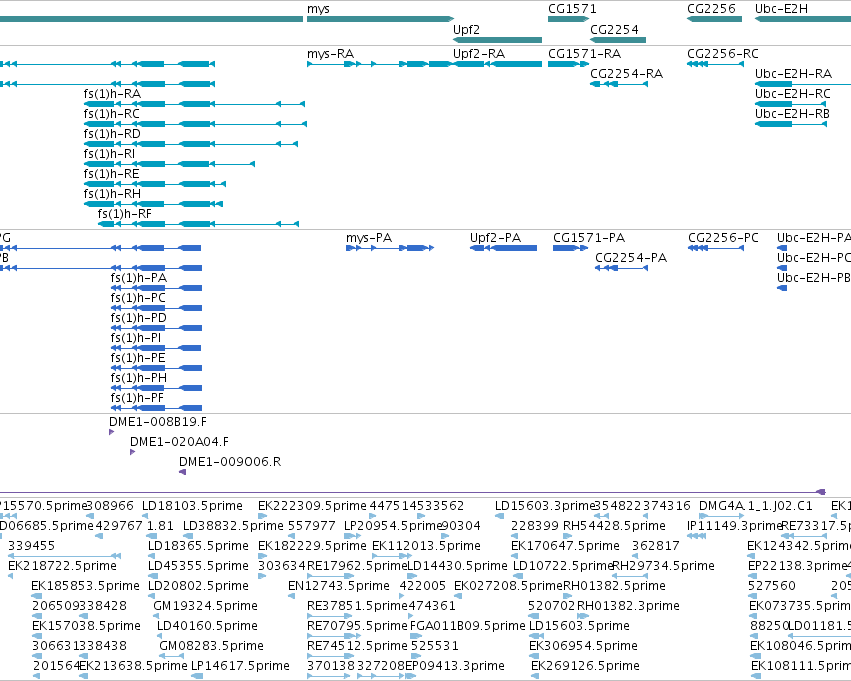Click the Ubc-E2H-RA transcript label

pos(793,74)
